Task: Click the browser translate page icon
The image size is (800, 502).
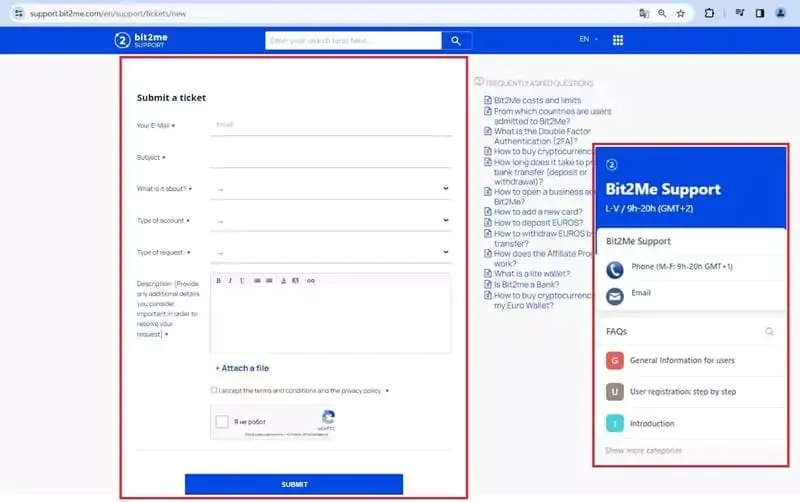Action: [644, 14]
